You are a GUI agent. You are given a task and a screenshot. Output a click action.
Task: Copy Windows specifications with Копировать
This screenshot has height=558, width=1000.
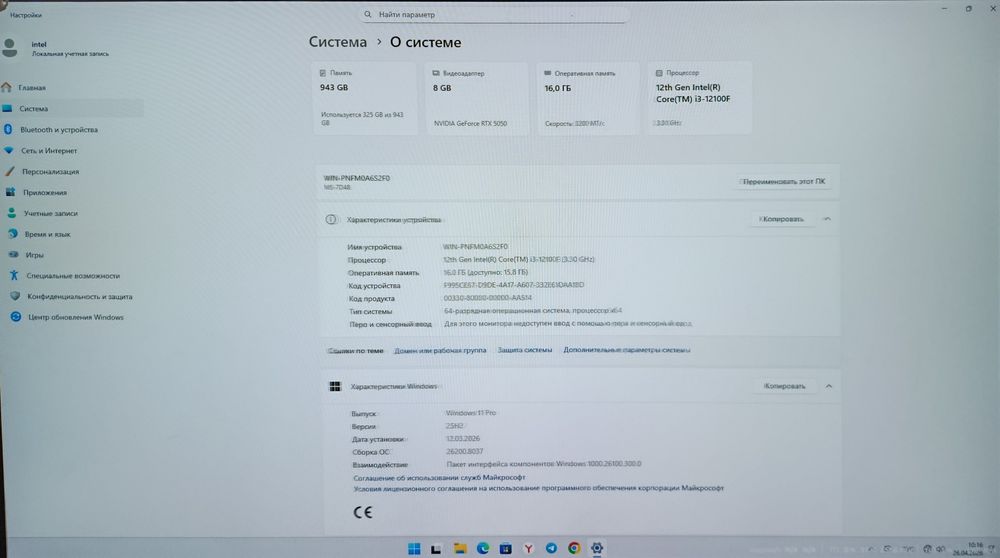pyautogui.click(x=784, y=386)
